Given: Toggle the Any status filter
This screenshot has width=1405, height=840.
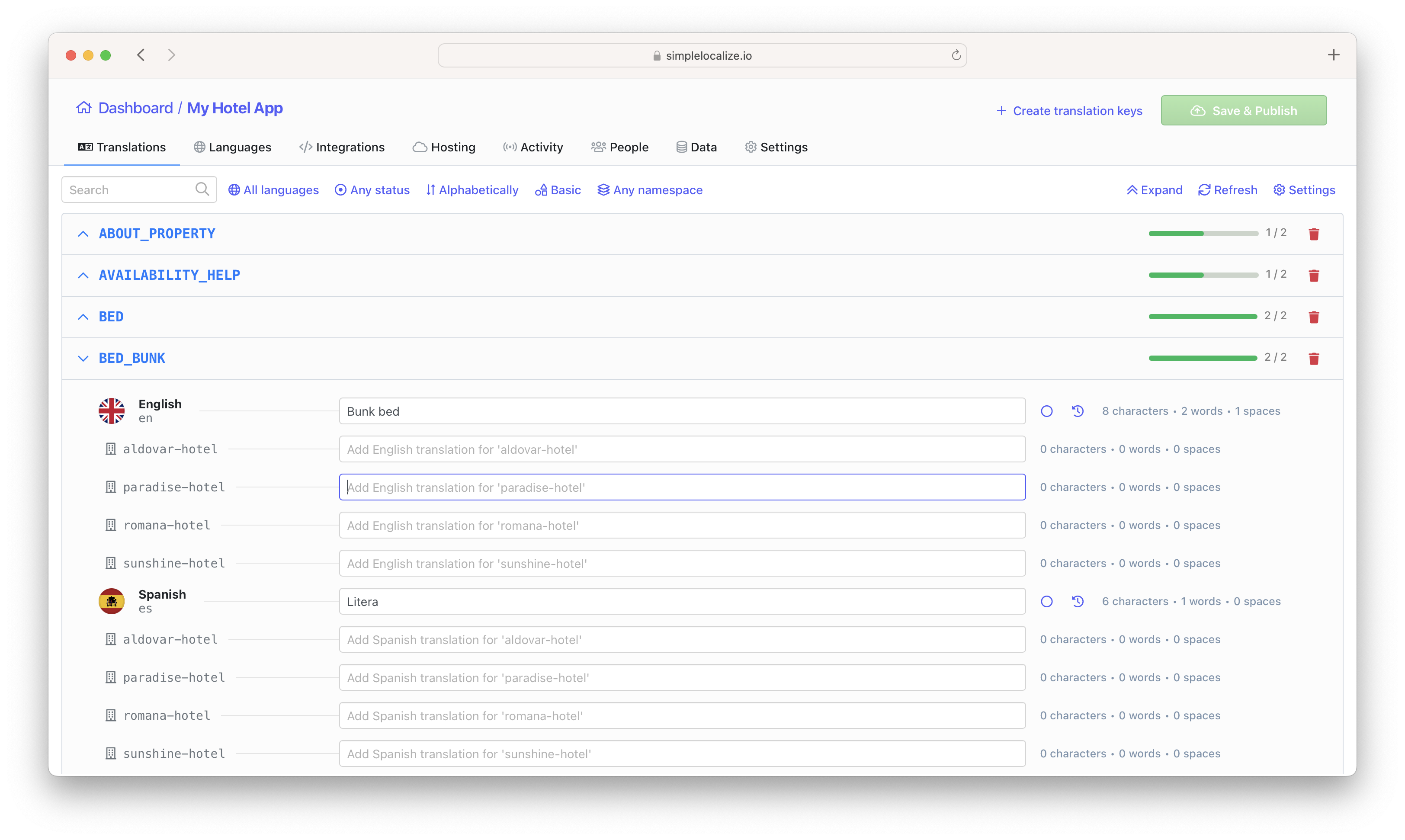Looking at the screenshot, I should coord(372,189).
